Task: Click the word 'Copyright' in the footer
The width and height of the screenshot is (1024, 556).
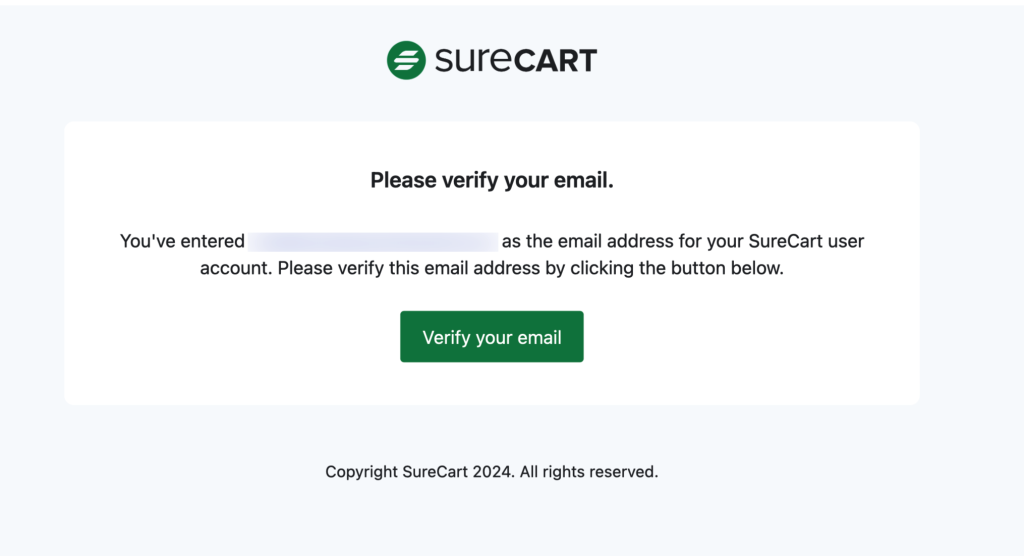Action: click(361, 472)
